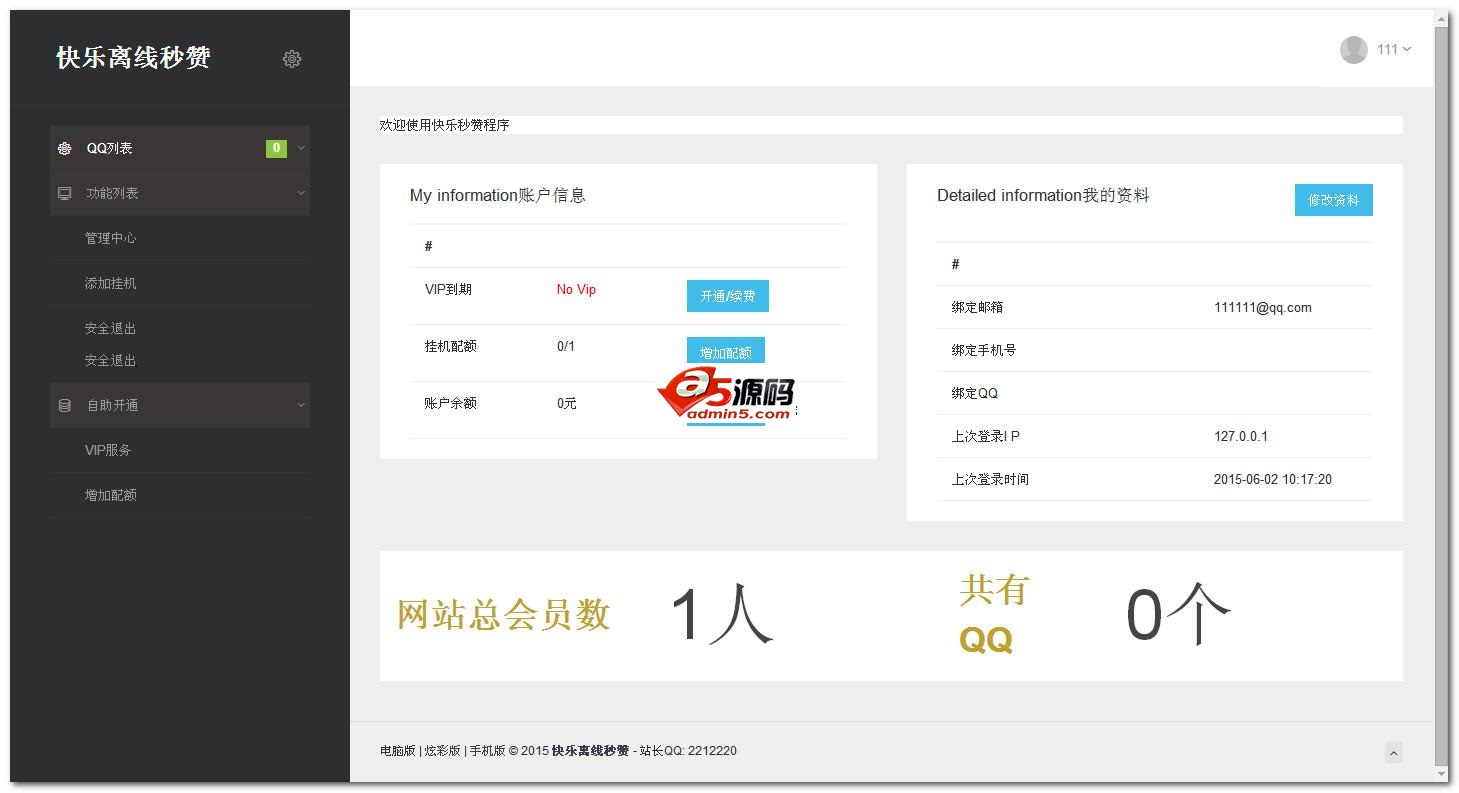
Task: Open VIP服务 in the sidebar
Action: [108, 450]
